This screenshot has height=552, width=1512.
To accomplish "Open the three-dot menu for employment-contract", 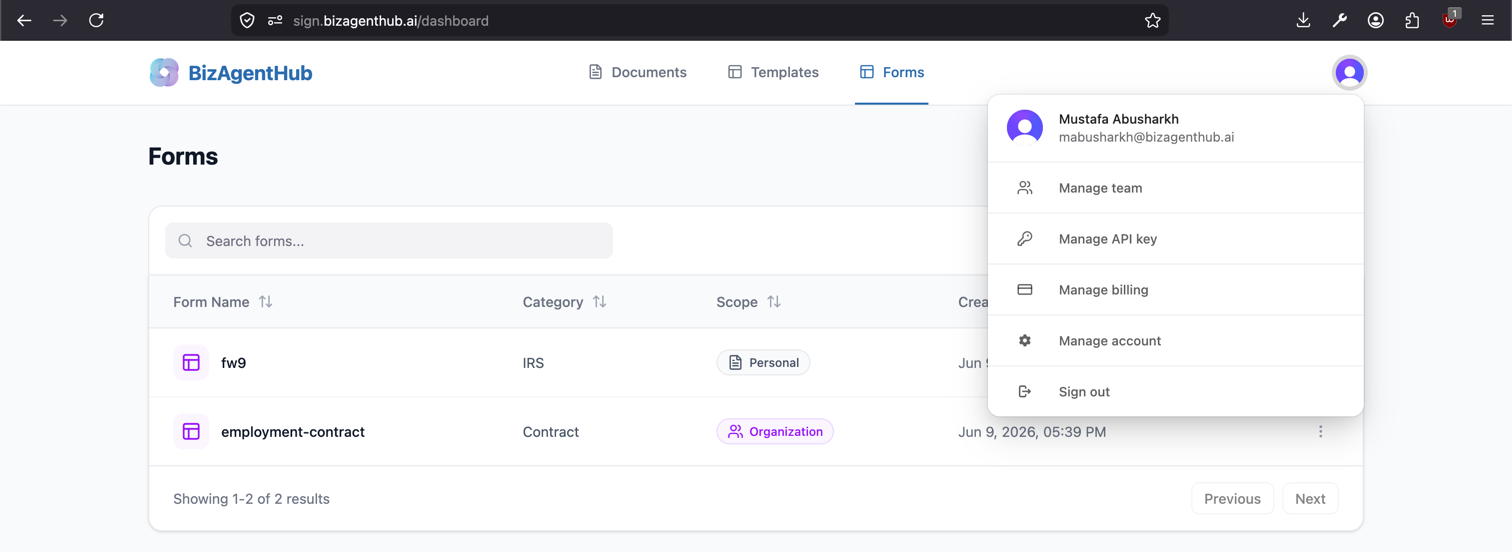I will (x=1320, y=432).
